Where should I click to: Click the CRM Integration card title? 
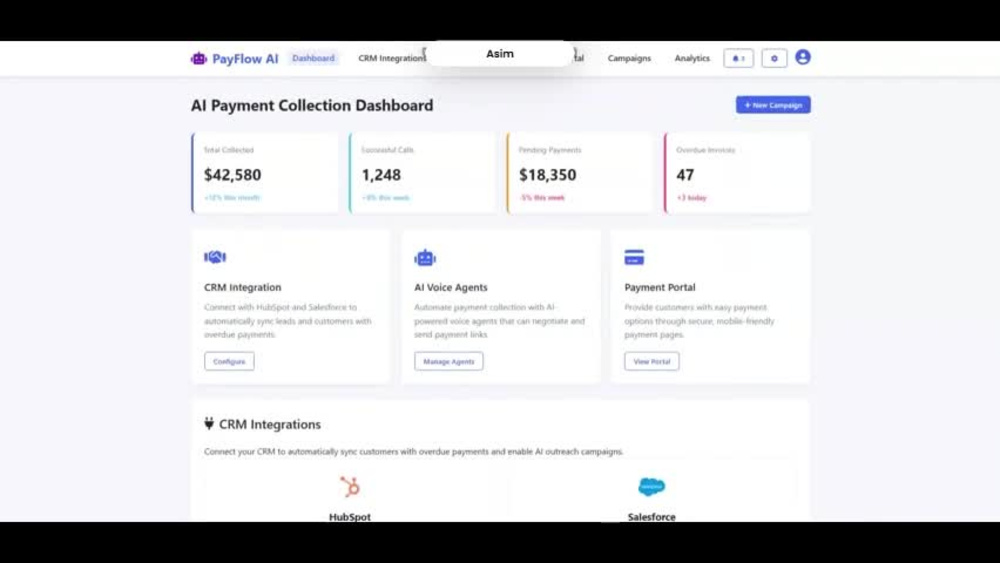click(242, 287)
